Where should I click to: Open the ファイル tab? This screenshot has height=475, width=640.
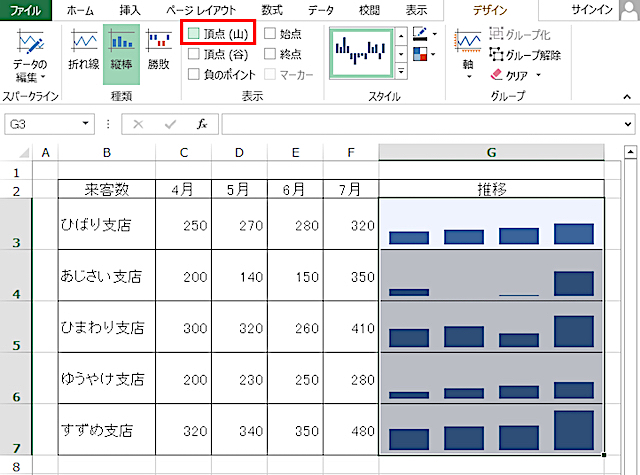pyautogui.click(x=25, y=10)
